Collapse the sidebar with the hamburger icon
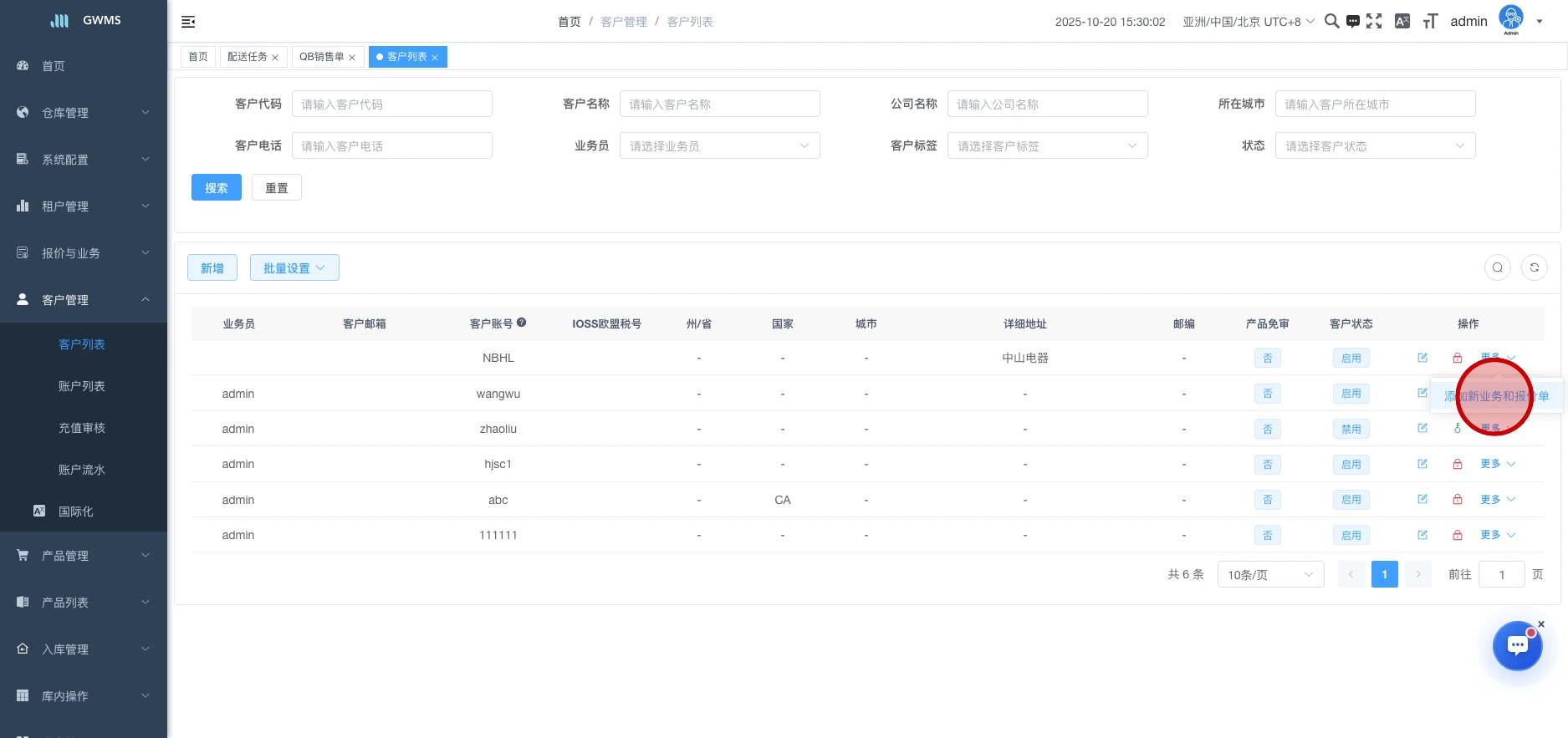Screen dimensions: 1568x738 coord(188,22)
